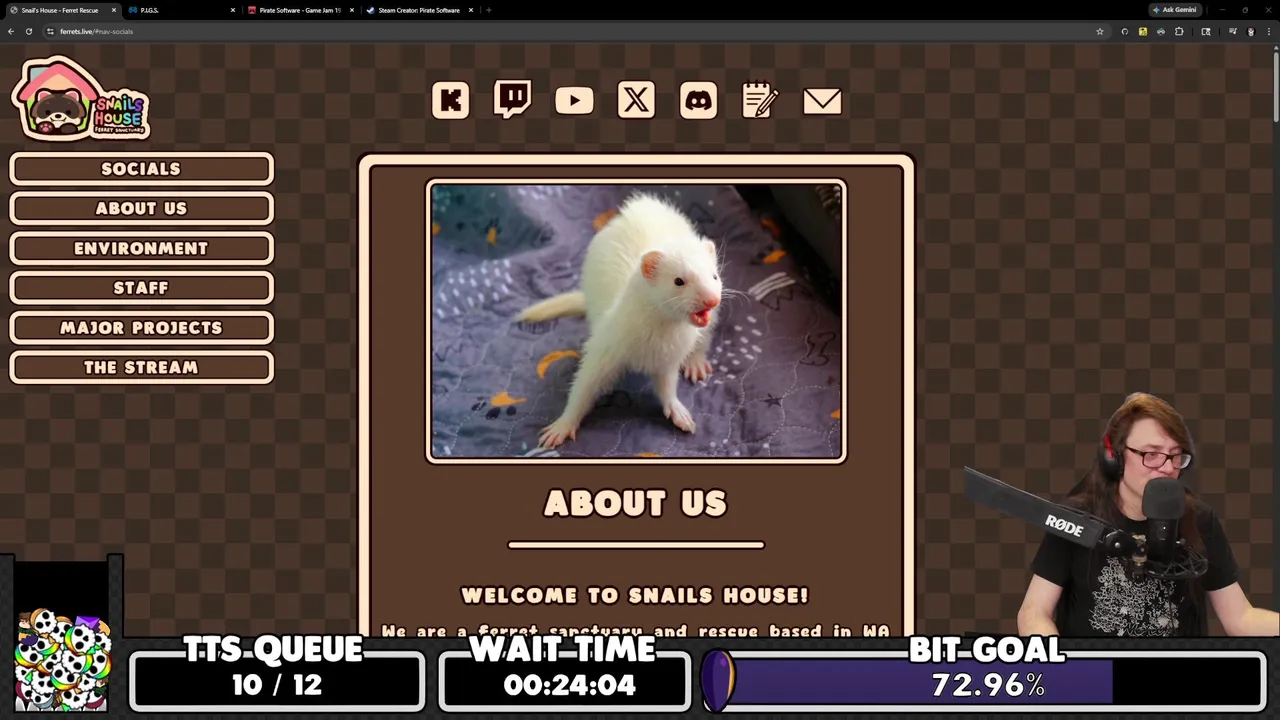Image resolution: width=1280 pixels, height=720 pixels.
Task: Go to the SOCIALS section
Action: pos(141,169)
